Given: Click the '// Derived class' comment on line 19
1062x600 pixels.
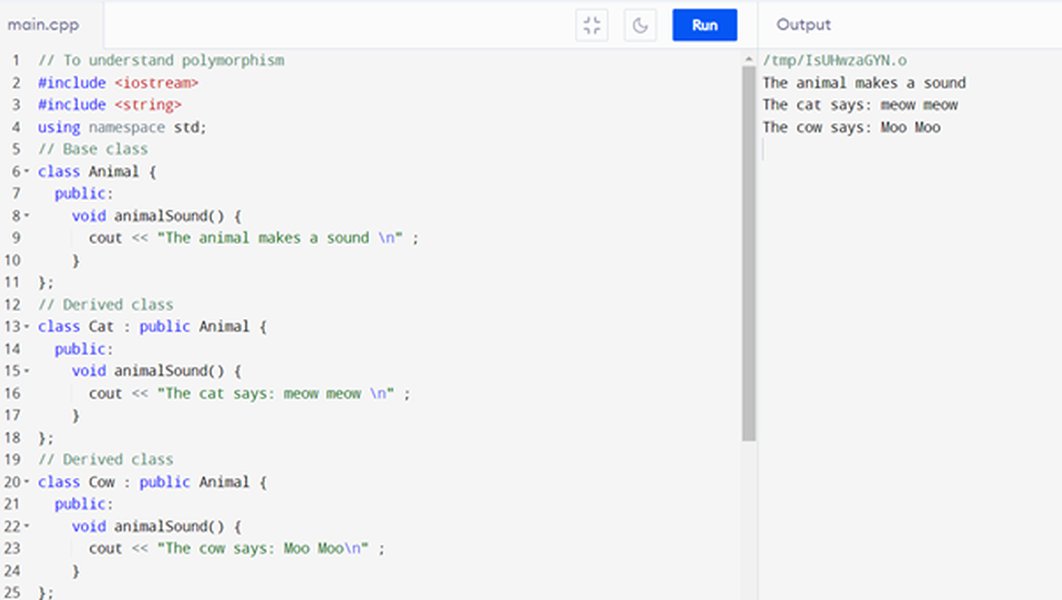Looking at the screenshot, I should (x=106, y=459).
